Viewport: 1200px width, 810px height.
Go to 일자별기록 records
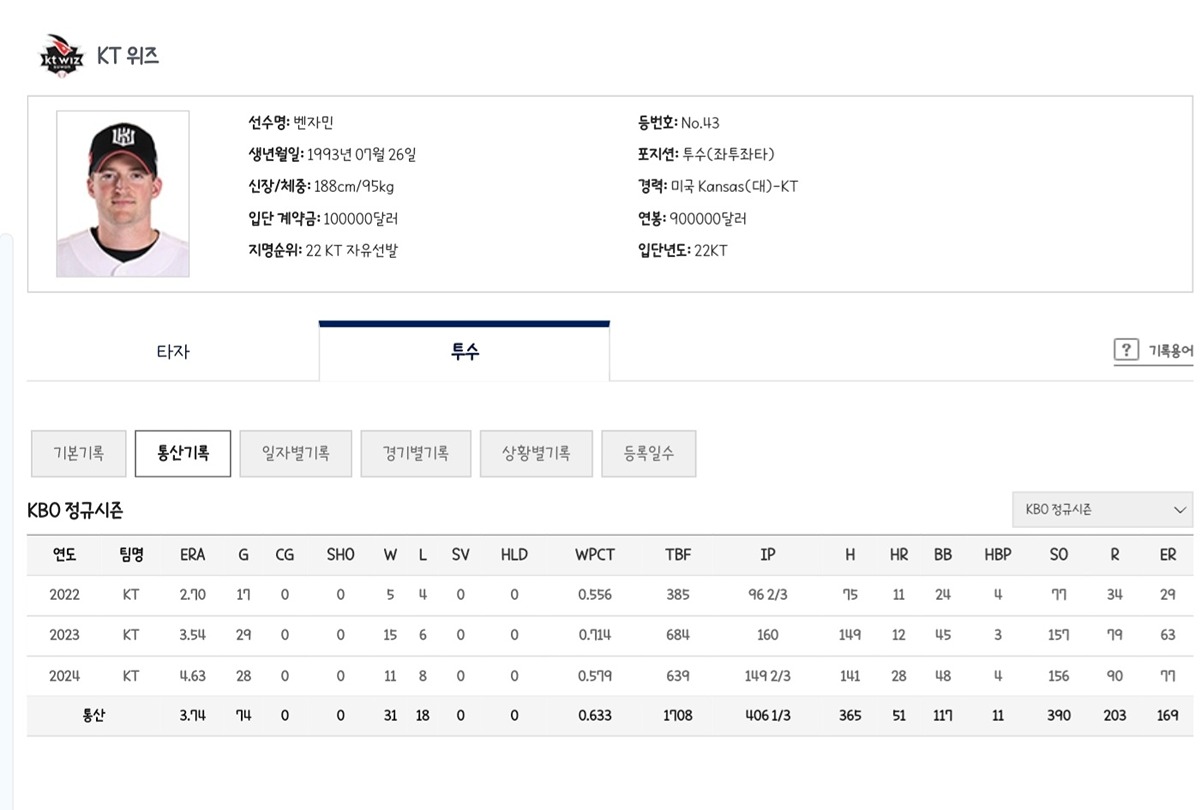[x=296, y=453]
